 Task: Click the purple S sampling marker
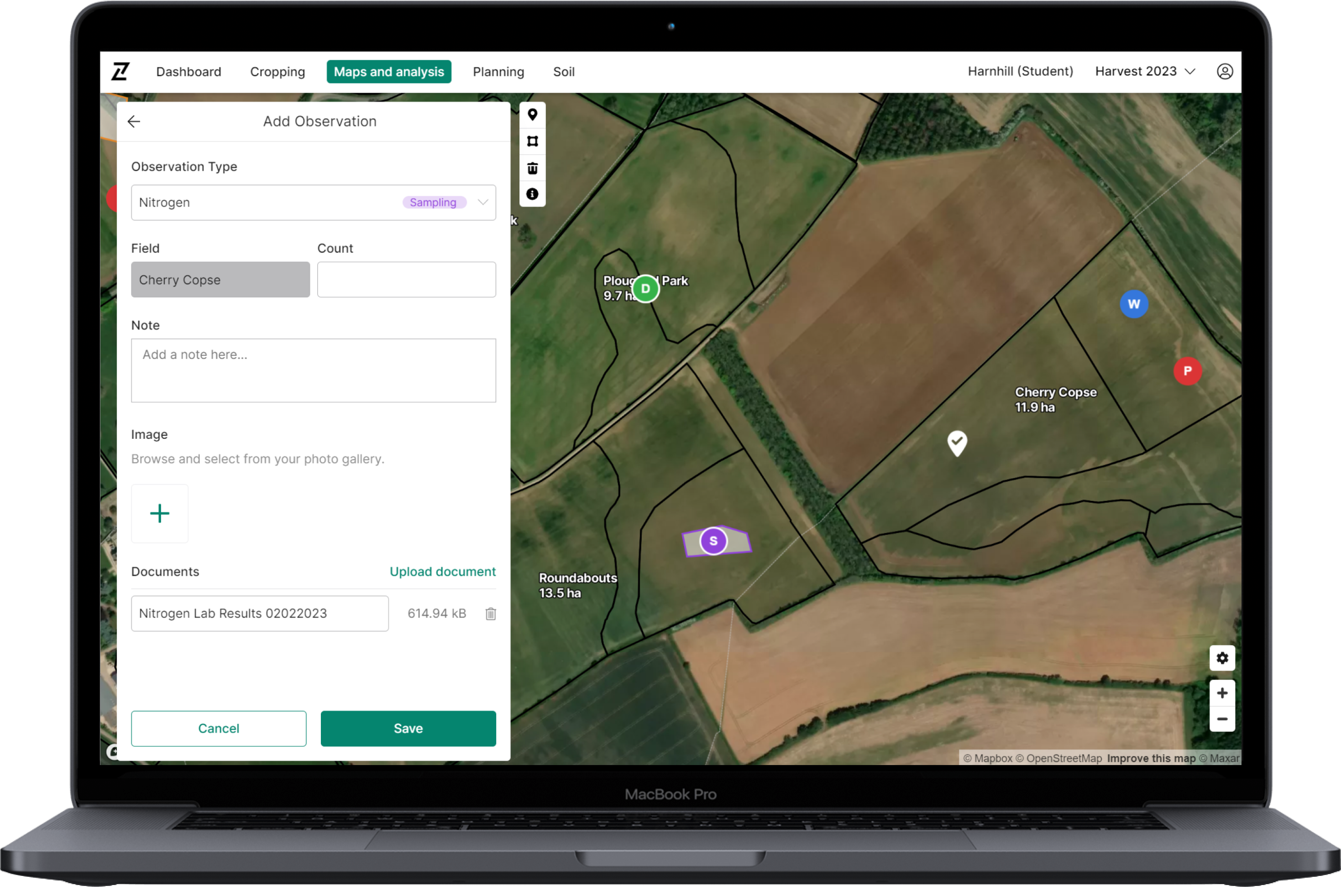(x=713, y=541)
